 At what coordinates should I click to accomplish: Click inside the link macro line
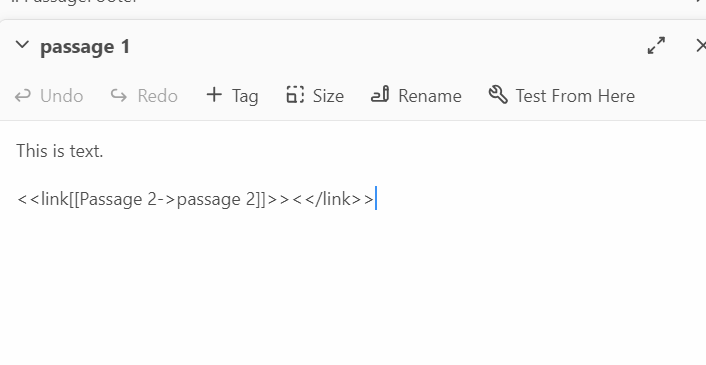coord(195,199)
